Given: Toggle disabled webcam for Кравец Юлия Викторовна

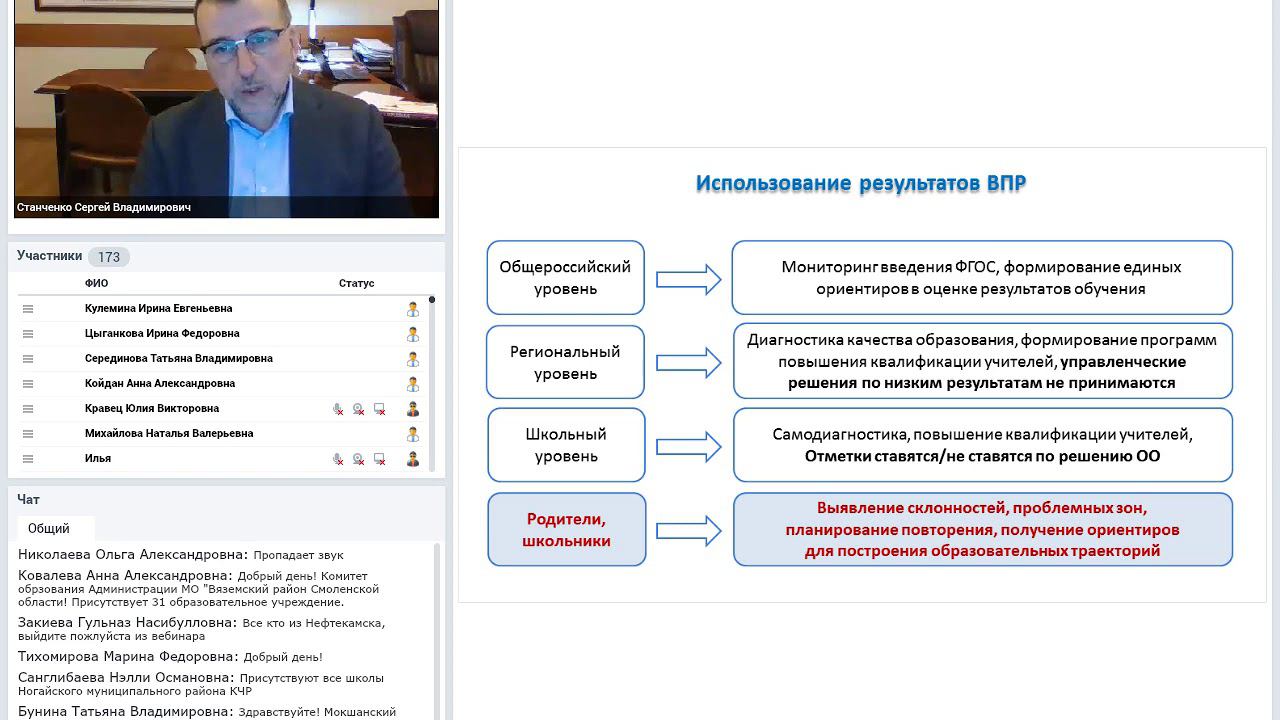Looking at the screenshot, I should (x=358, y=409).
